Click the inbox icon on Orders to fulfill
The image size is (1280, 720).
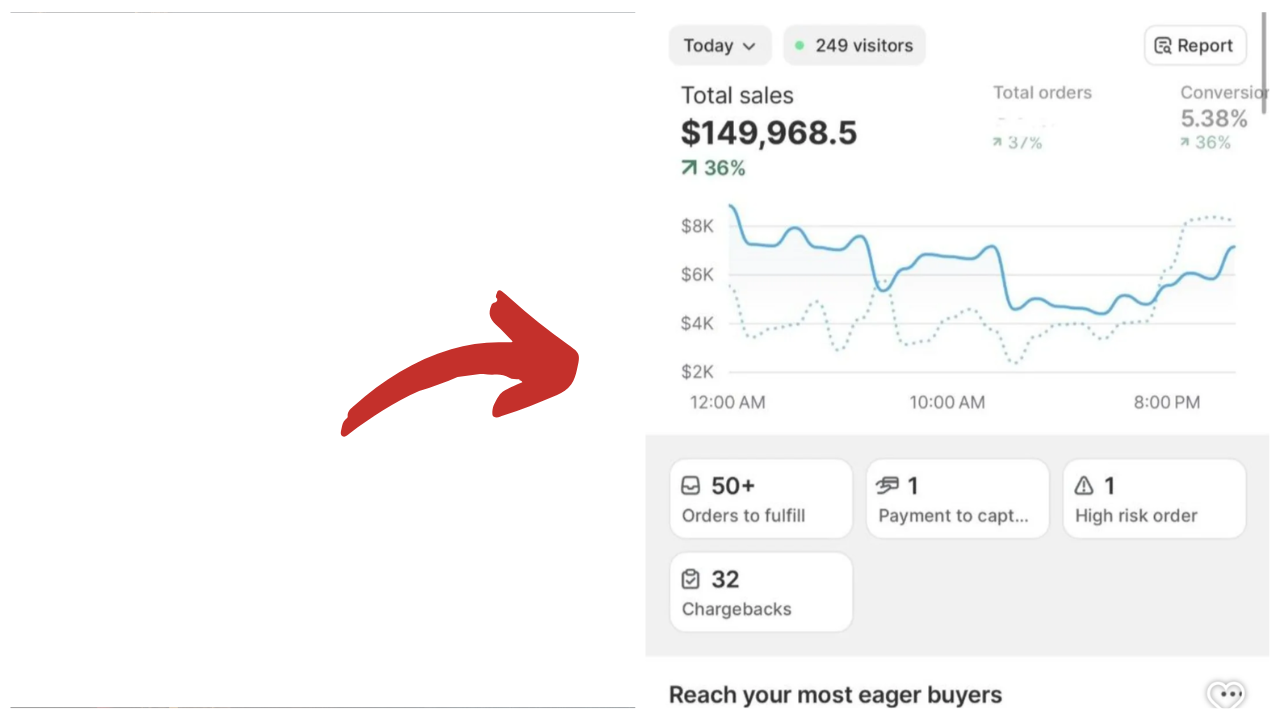(x=691, y=486)
